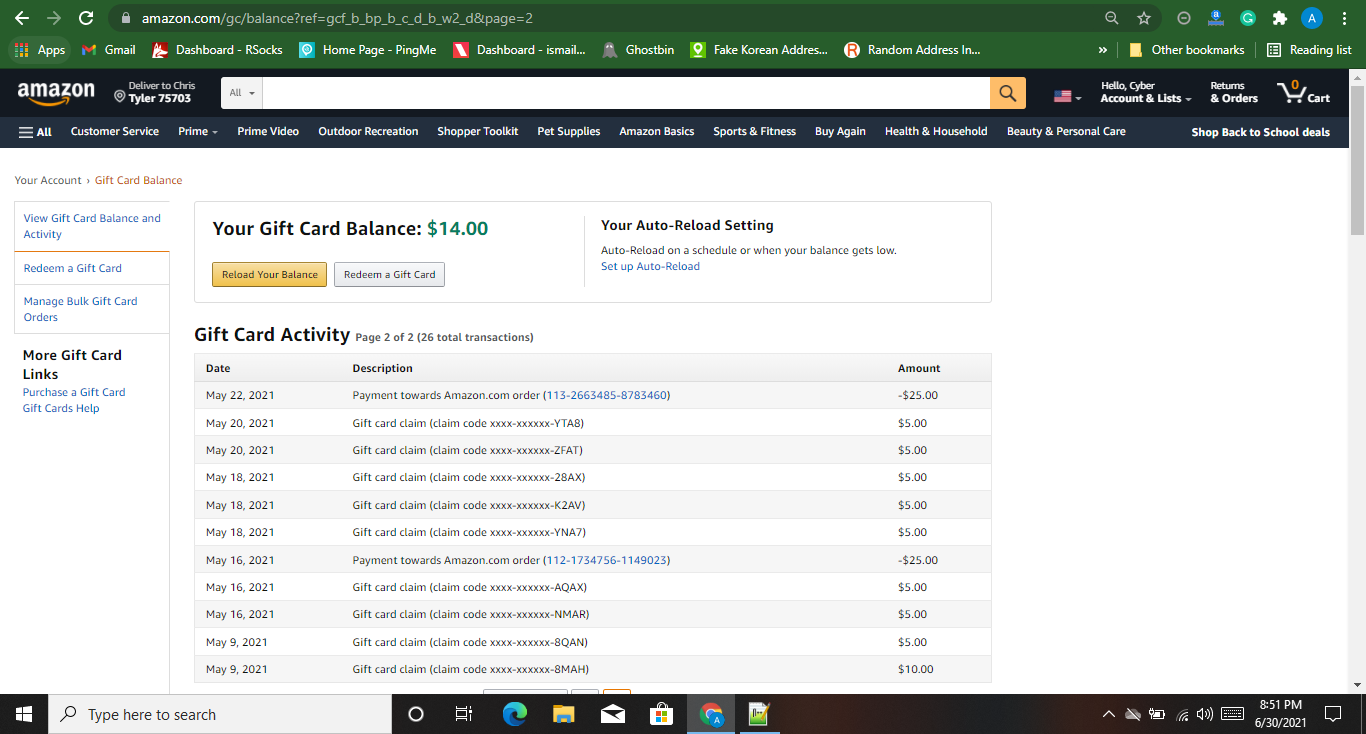Screen dimensions: 1366x734
Task: Open Customer Service in nav bar
Action: [115, 131]
